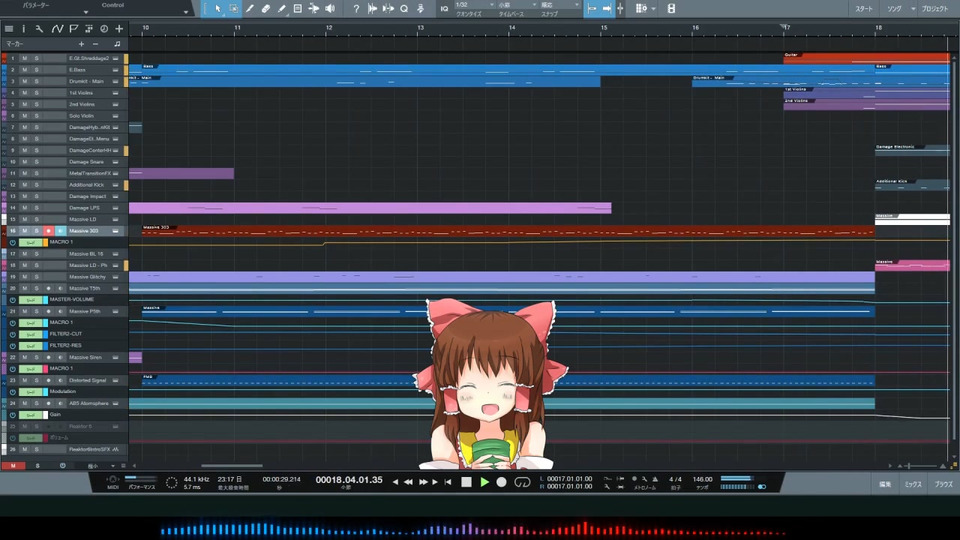960x540 pixels.
Task: Select the Range tool
Action: coord(234,9)
